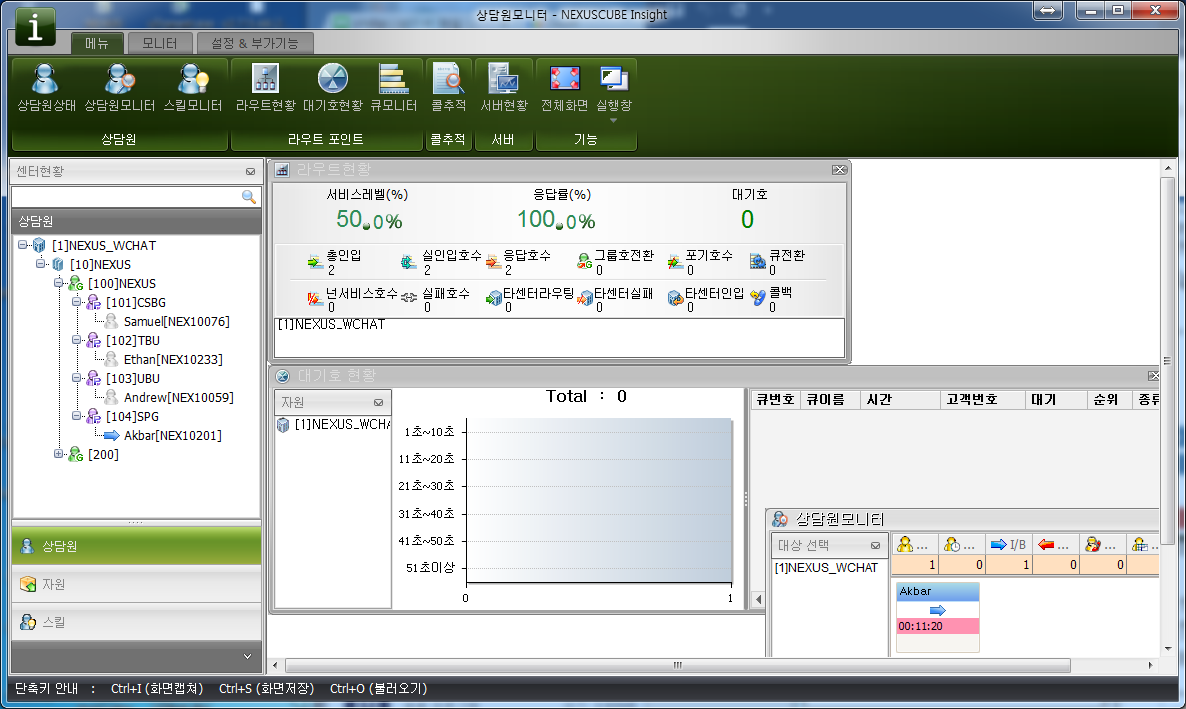Click the 큐전환 statistic icon
This screenshot has width=1186, height=709.
pos(758,262)
